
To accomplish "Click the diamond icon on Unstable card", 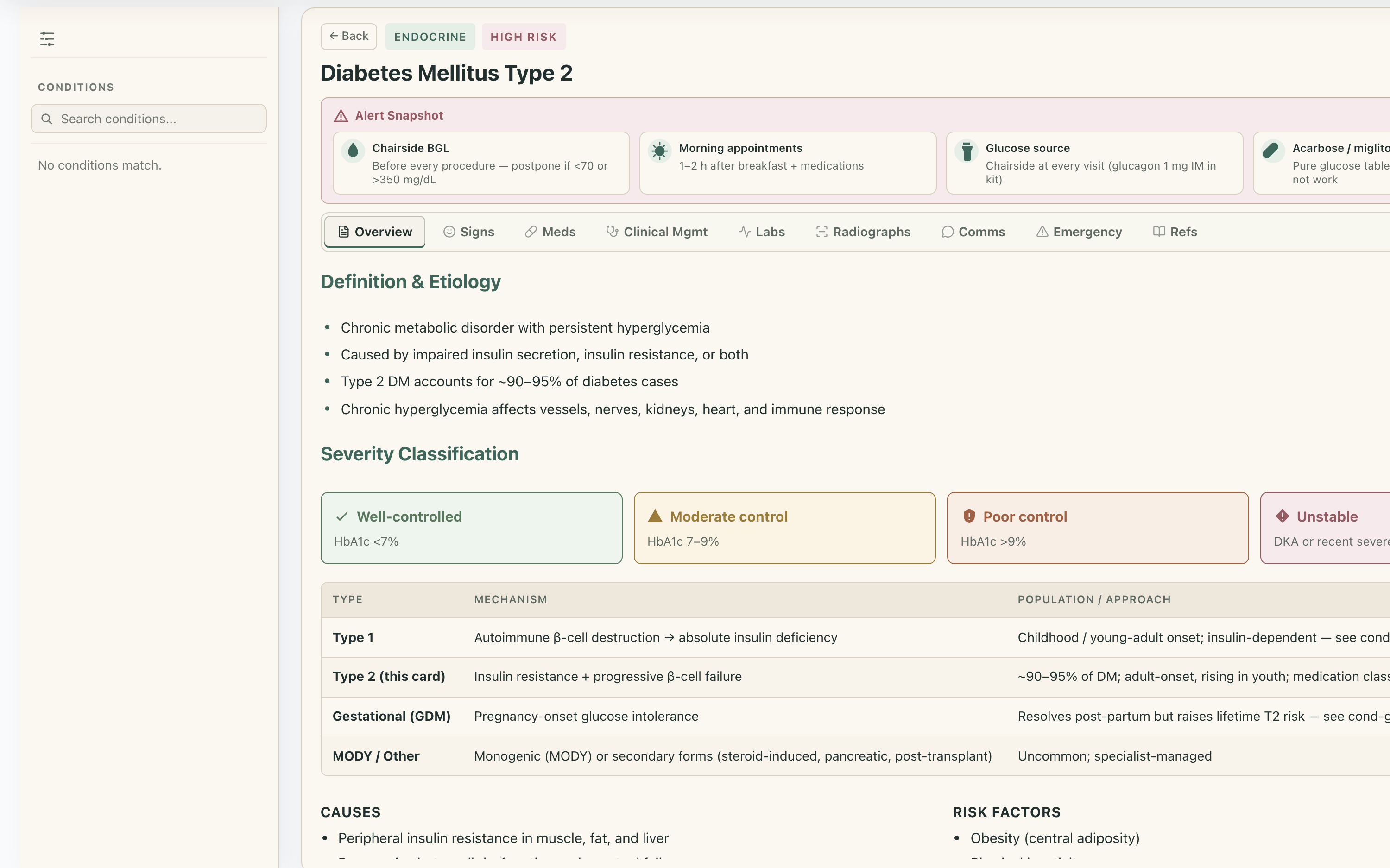I will pyautogui.click(x=1282, y=516).
